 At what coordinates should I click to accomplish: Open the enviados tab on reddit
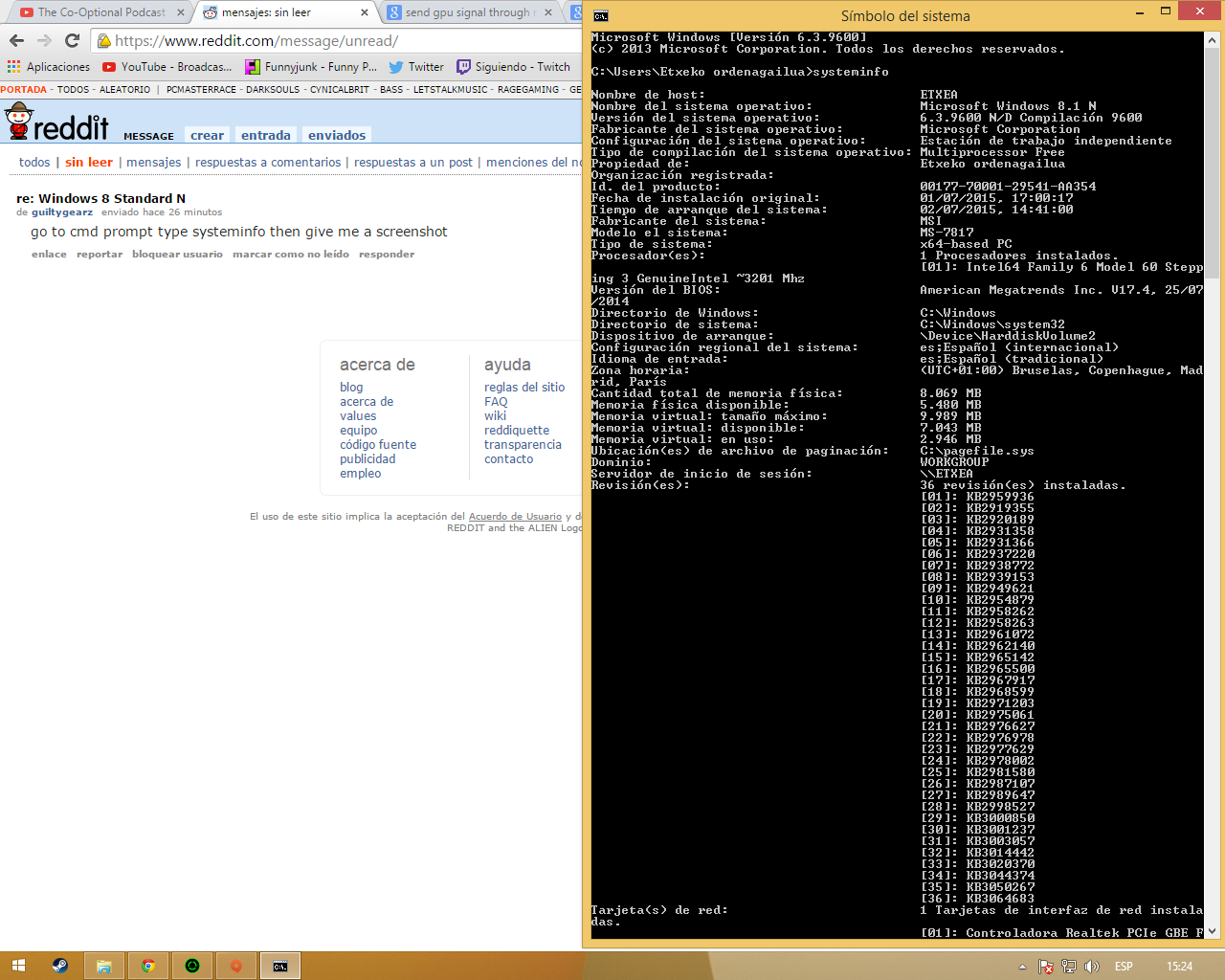(x=337, y=135)
